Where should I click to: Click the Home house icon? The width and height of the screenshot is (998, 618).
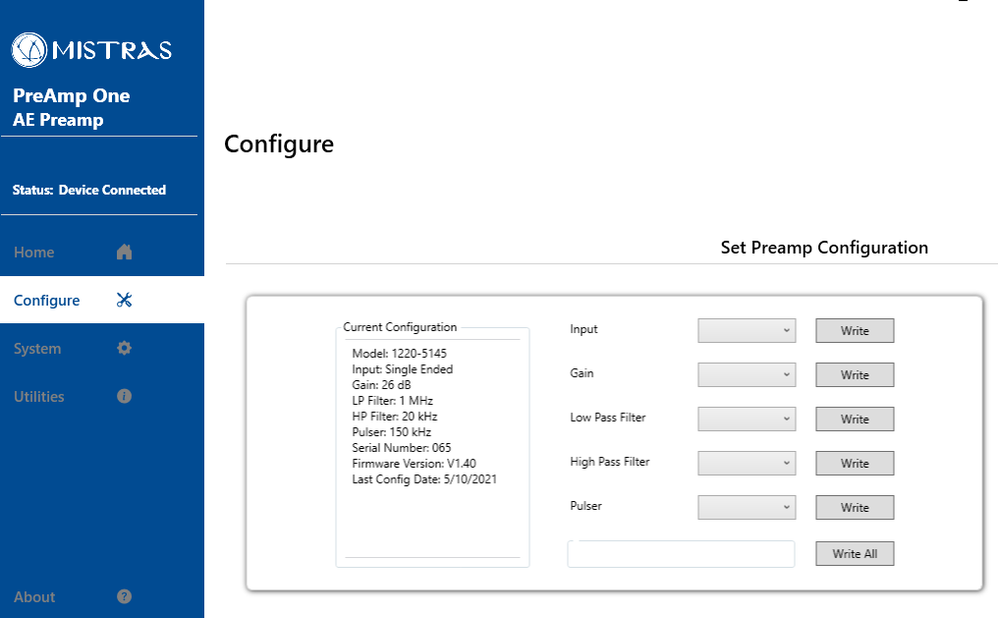(124, 252)
